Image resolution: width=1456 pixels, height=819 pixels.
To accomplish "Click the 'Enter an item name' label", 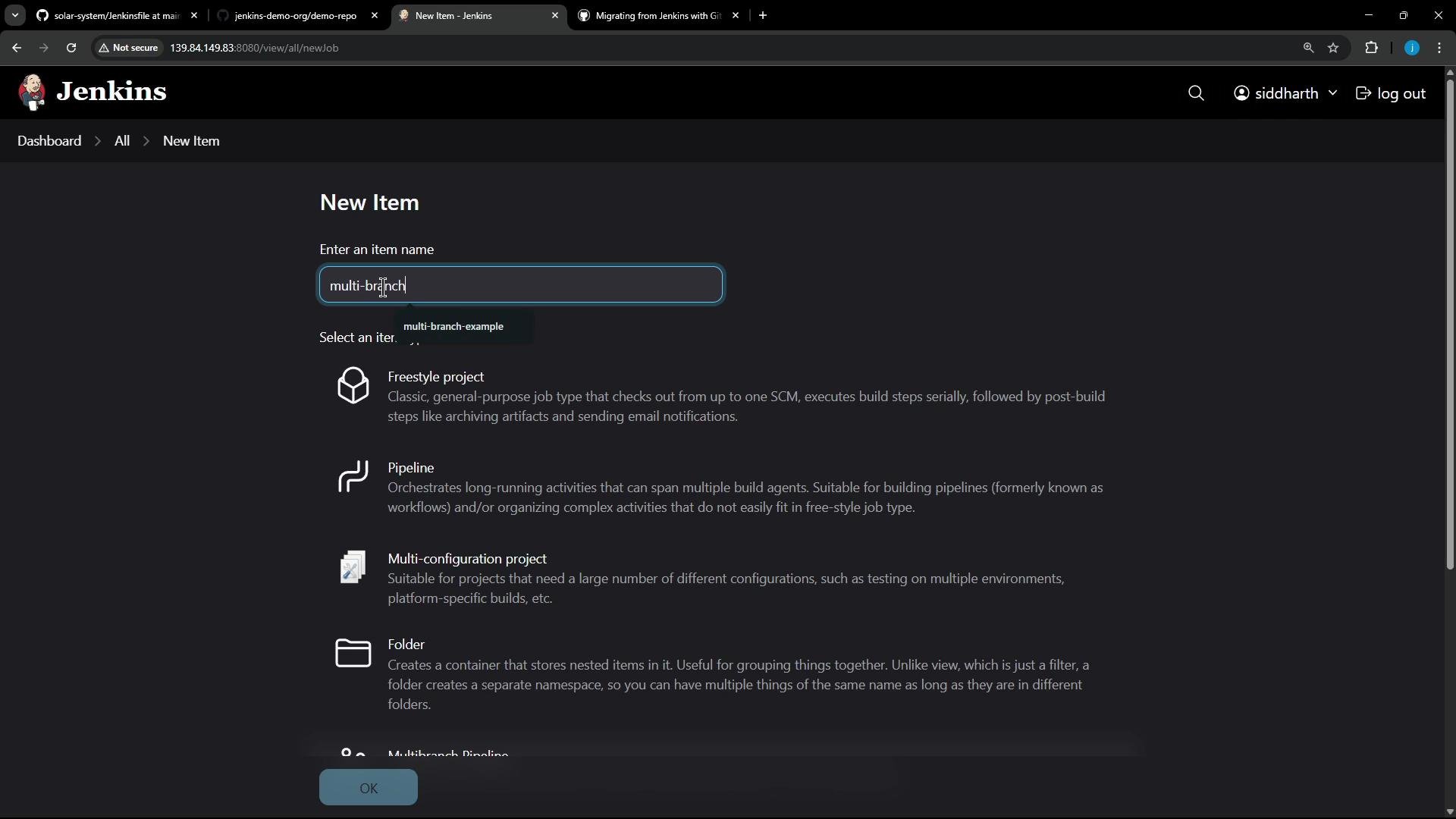I will pyautogui.click(x=377, y=249).
